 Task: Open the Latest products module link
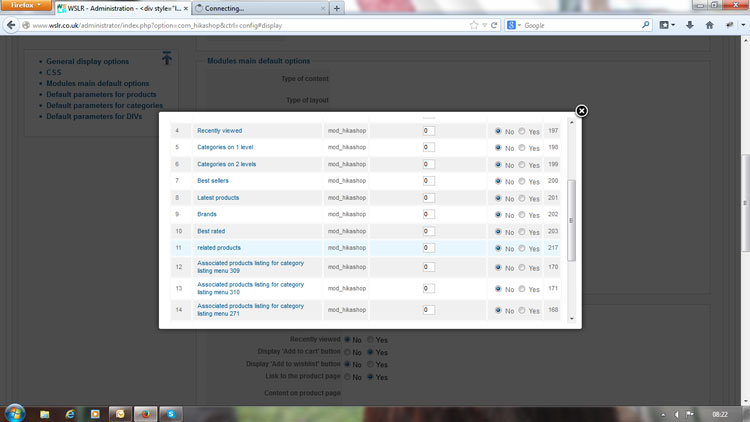(218, 198)
